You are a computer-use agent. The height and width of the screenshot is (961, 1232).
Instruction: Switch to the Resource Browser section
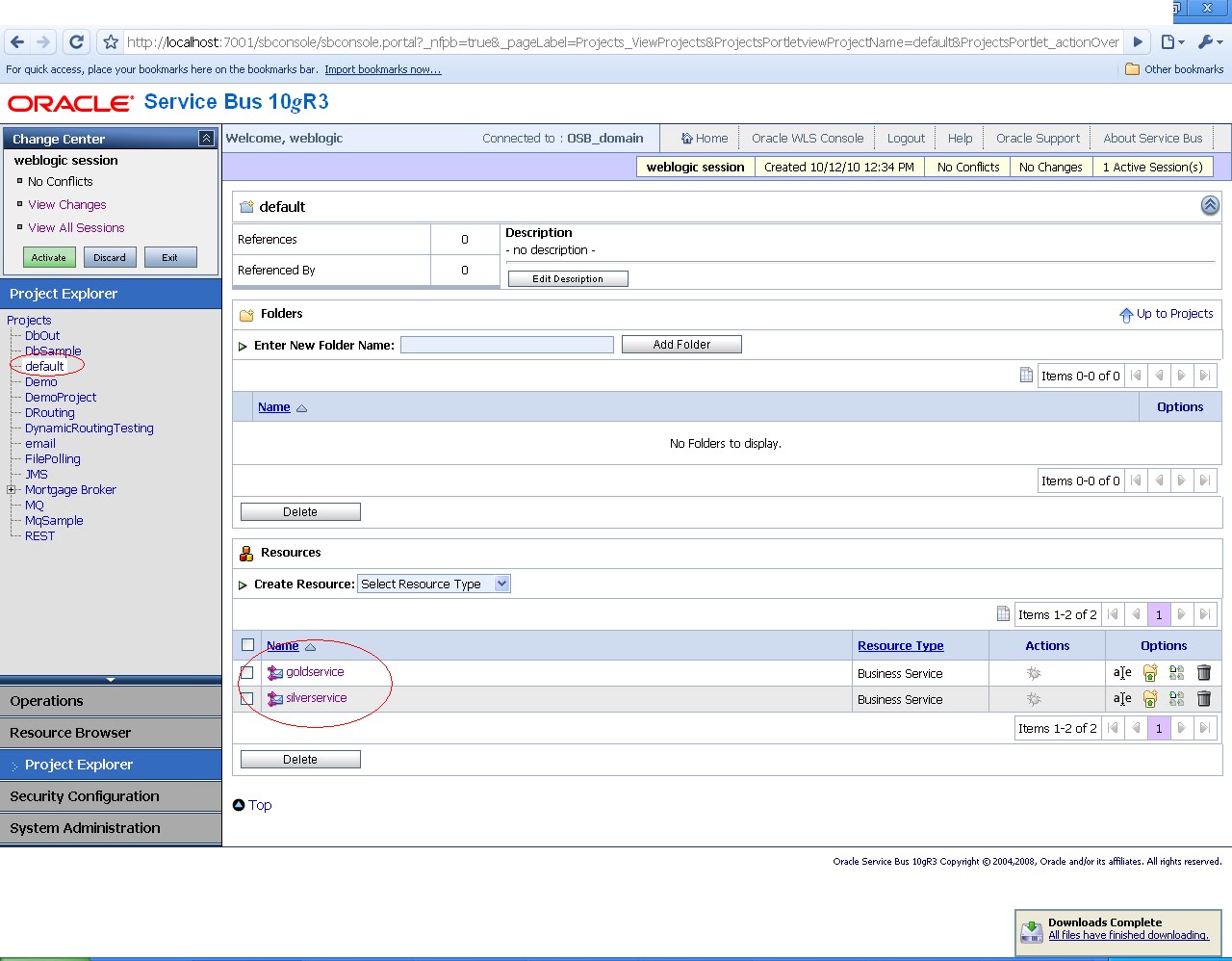point(111,733)
